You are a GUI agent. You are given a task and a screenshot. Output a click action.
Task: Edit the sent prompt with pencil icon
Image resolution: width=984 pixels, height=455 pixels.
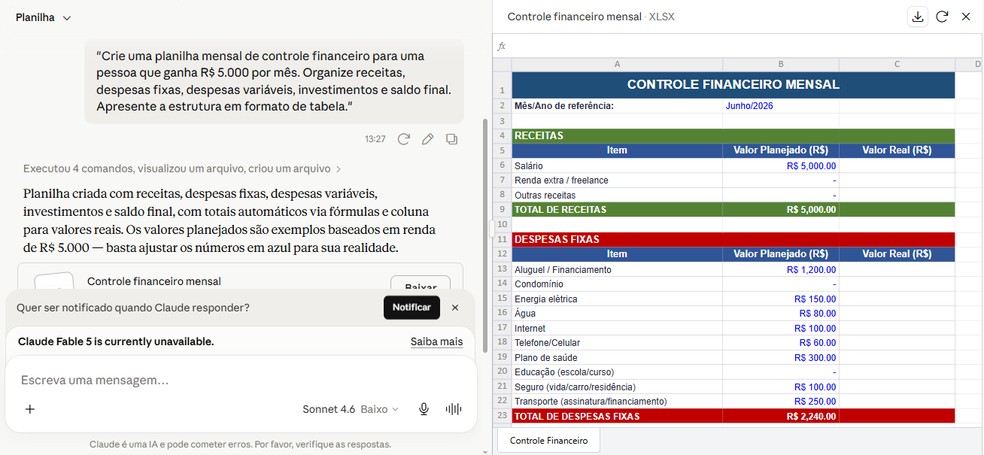pyautogui.click(x=427, y=139)
